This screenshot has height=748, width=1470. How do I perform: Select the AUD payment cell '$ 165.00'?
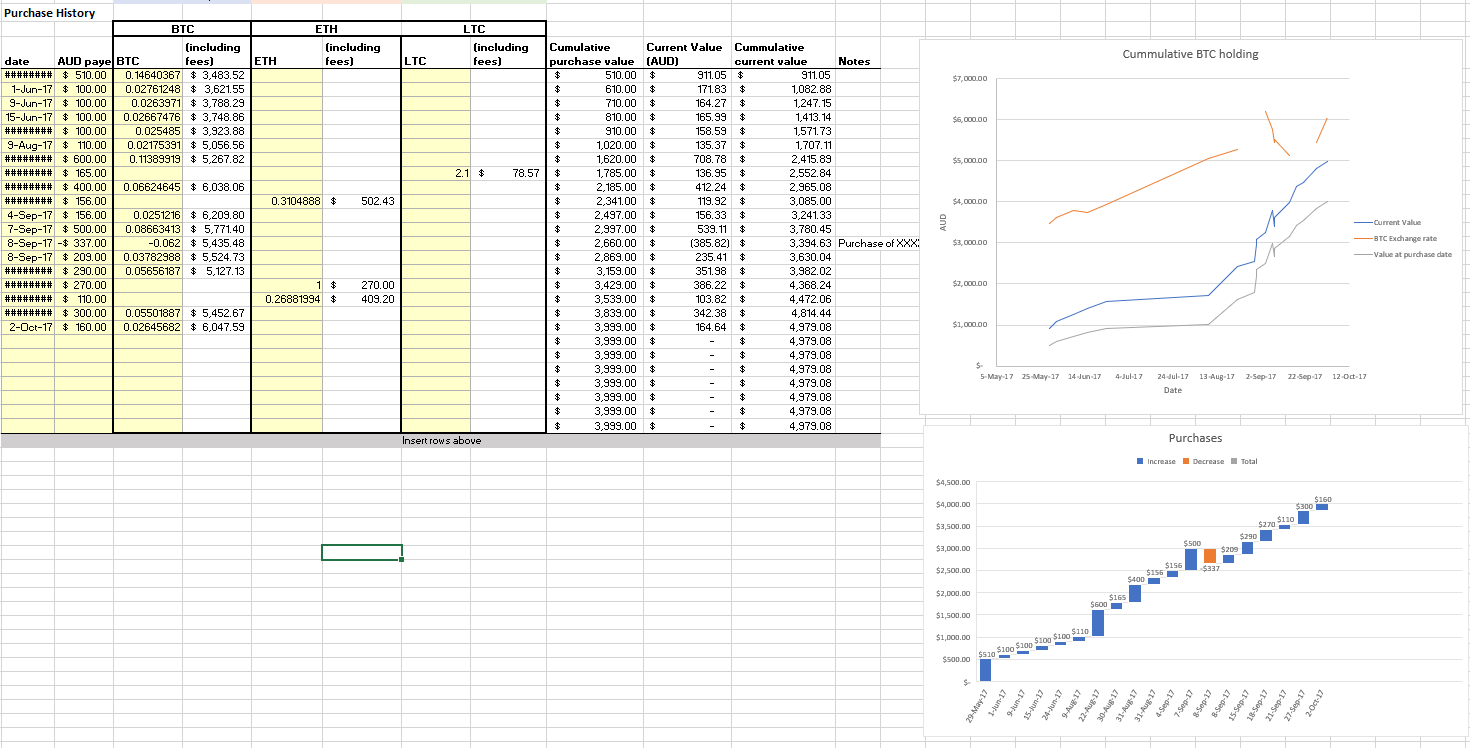(x=84, y=173)
